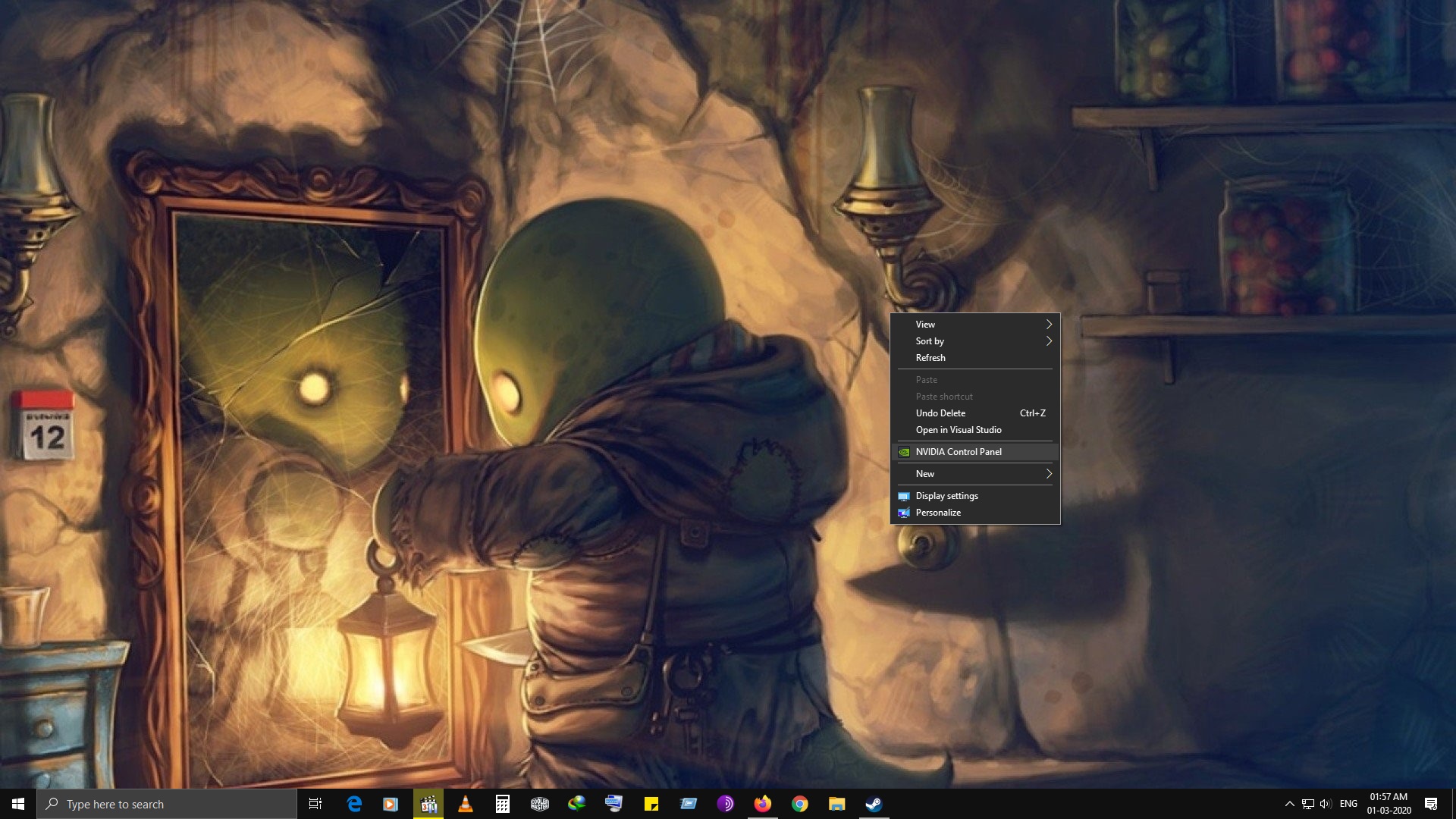Open Calculator from the taskbar
The width and height of the screenshot is (1456, 819).
coord(502,804)
